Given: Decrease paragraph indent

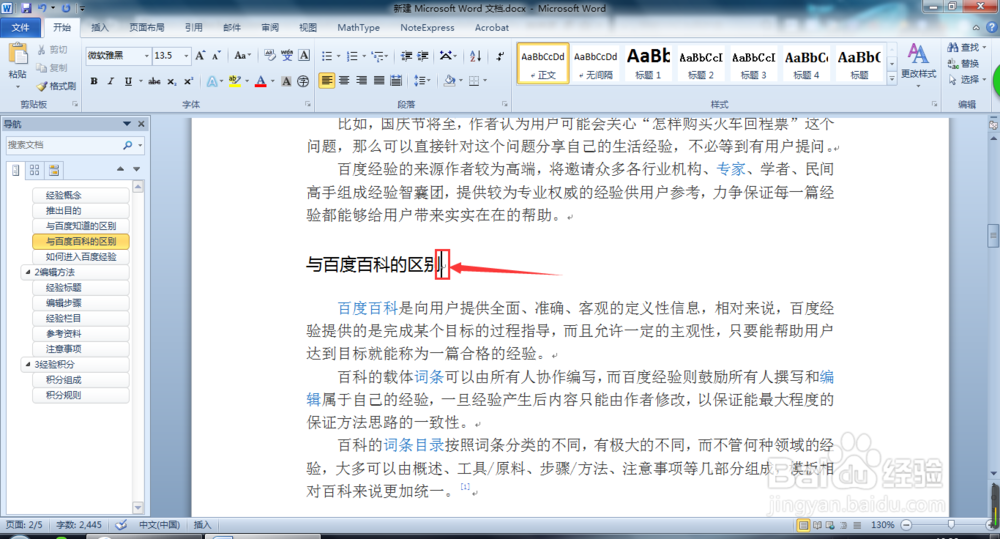Looking at the screenshot, I should [x=406, y=56].
